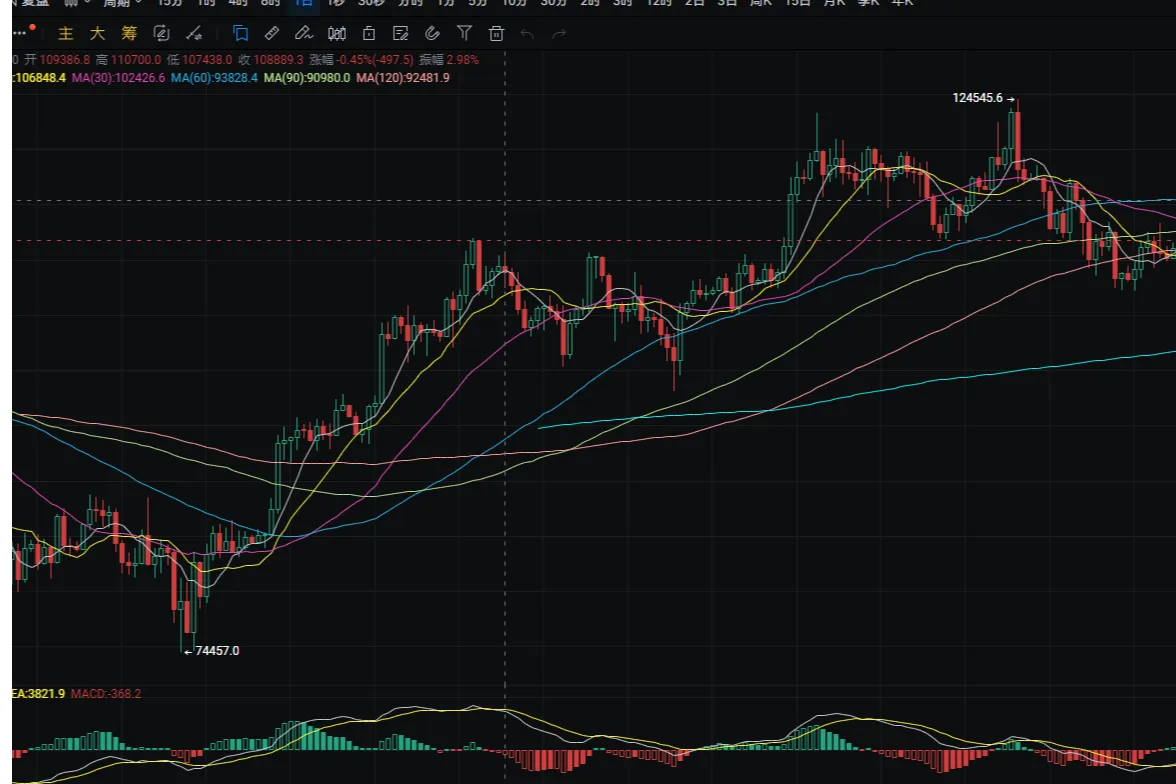Open the 周期 period dropdown
The width and height of the screenshot is (1176, 784).
(x=122, y=3)
